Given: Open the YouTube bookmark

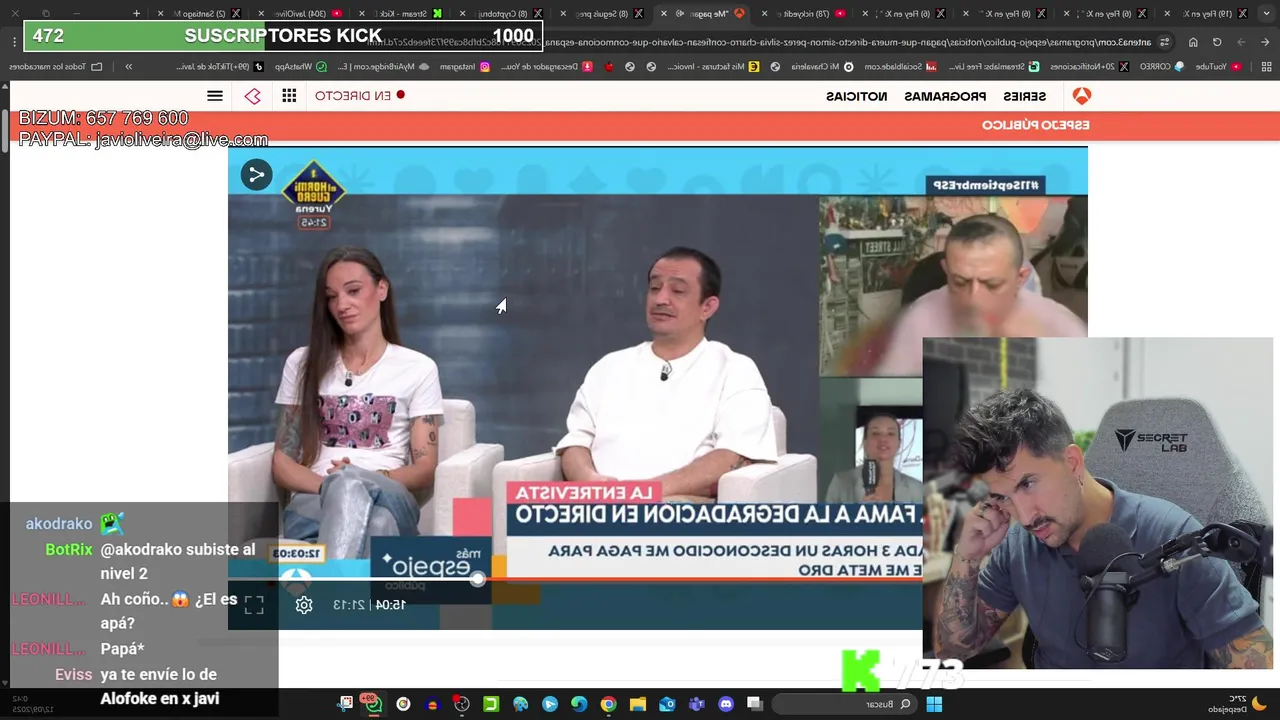Looking at the screenshot, I should [1218, 67].
